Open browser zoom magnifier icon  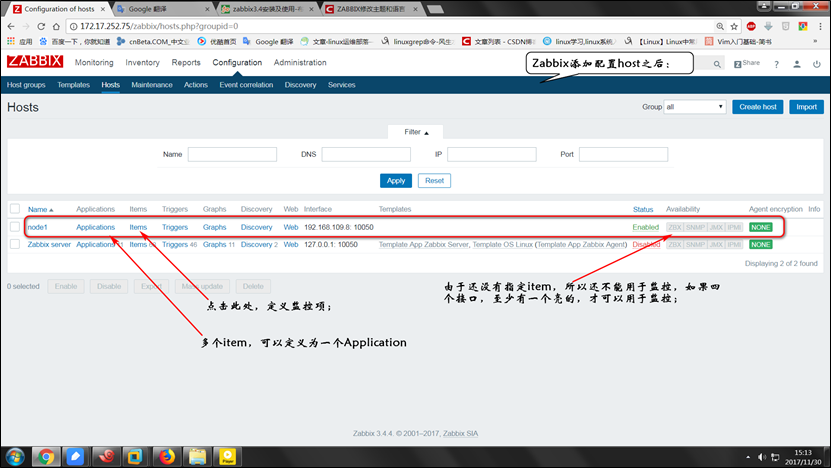tap(720, 26)
